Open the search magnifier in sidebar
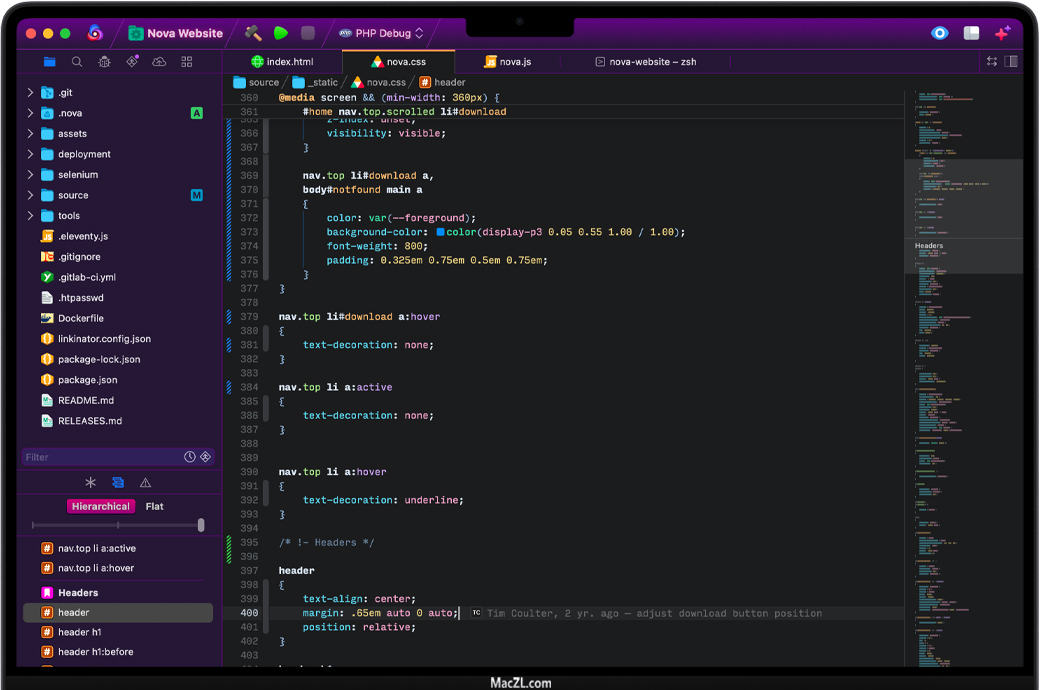This screenshot has height=690, width=1040. [x=77, y=62]
